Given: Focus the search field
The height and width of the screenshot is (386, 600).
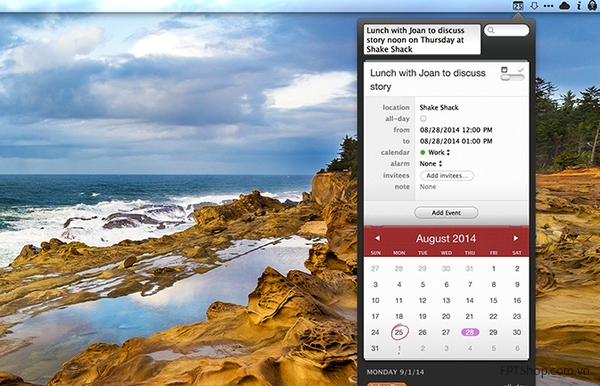Looking at the screenshot, I should 507,30.
